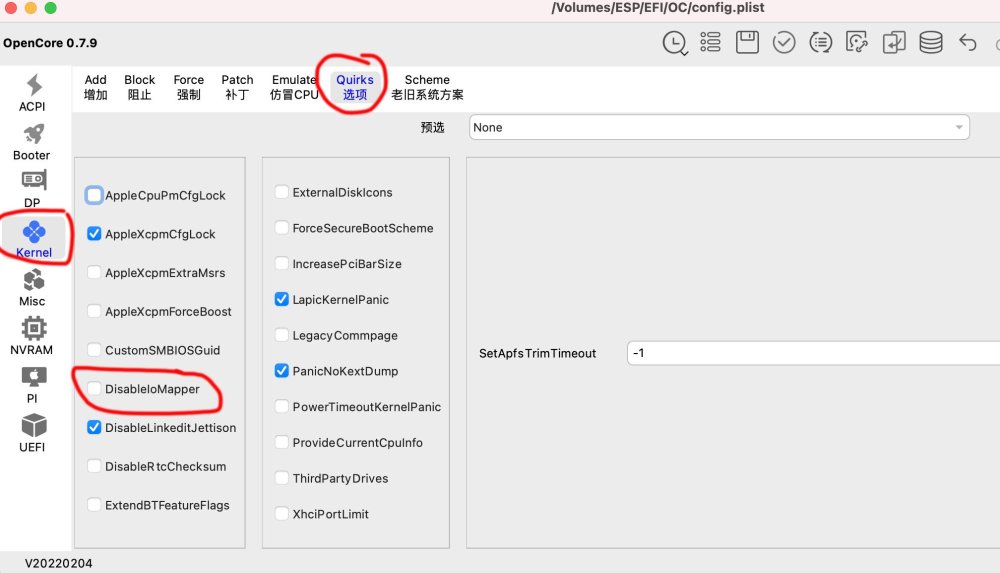This screenshot has width=1000, height=573.
Task: Switch to the Emulate CPU tab
Action: tap(294, 87)
